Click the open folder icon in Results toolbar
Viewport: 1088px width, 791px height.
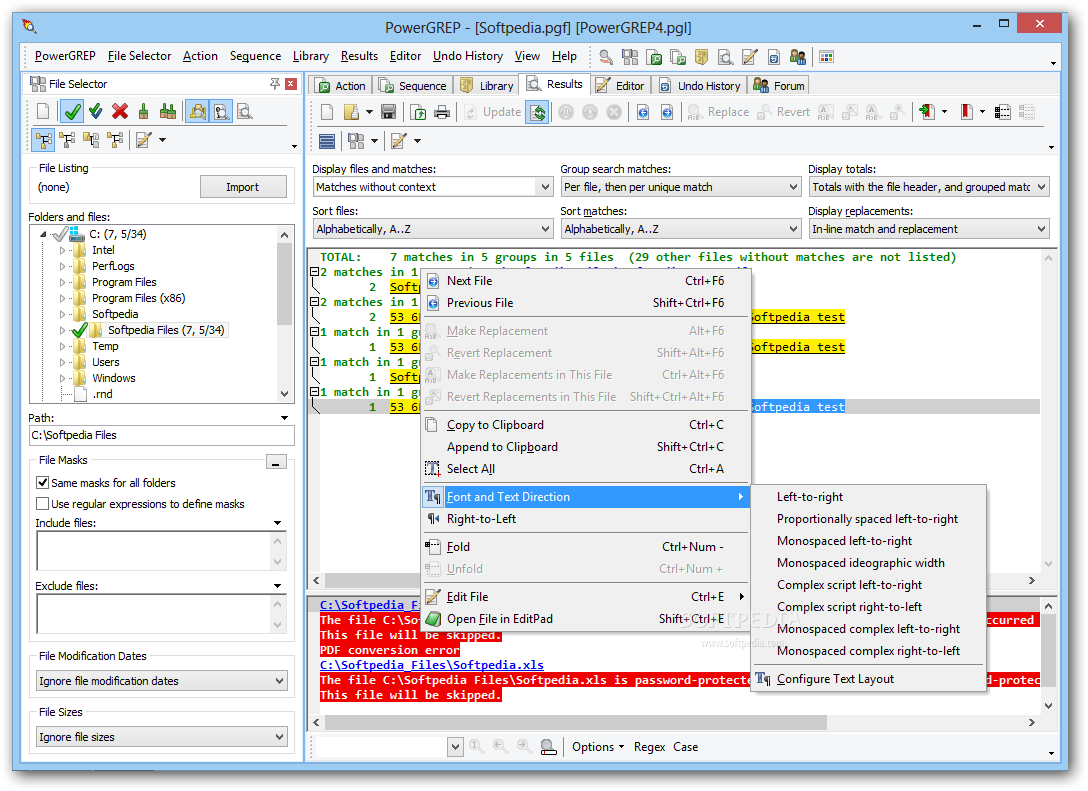(352, 112)
